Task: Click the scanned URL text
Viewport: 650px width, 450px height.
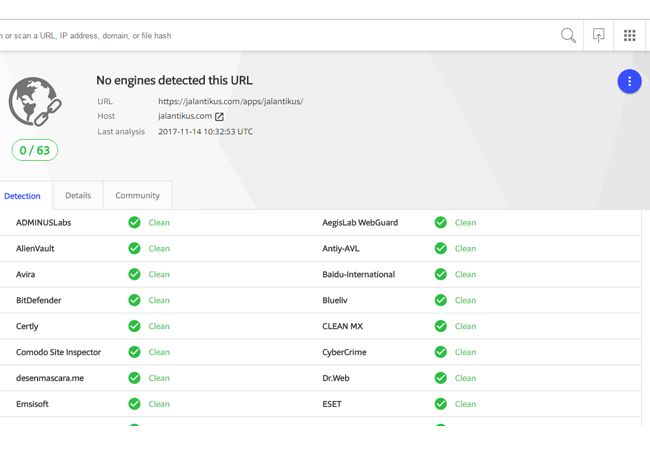Action: (230, 101)
